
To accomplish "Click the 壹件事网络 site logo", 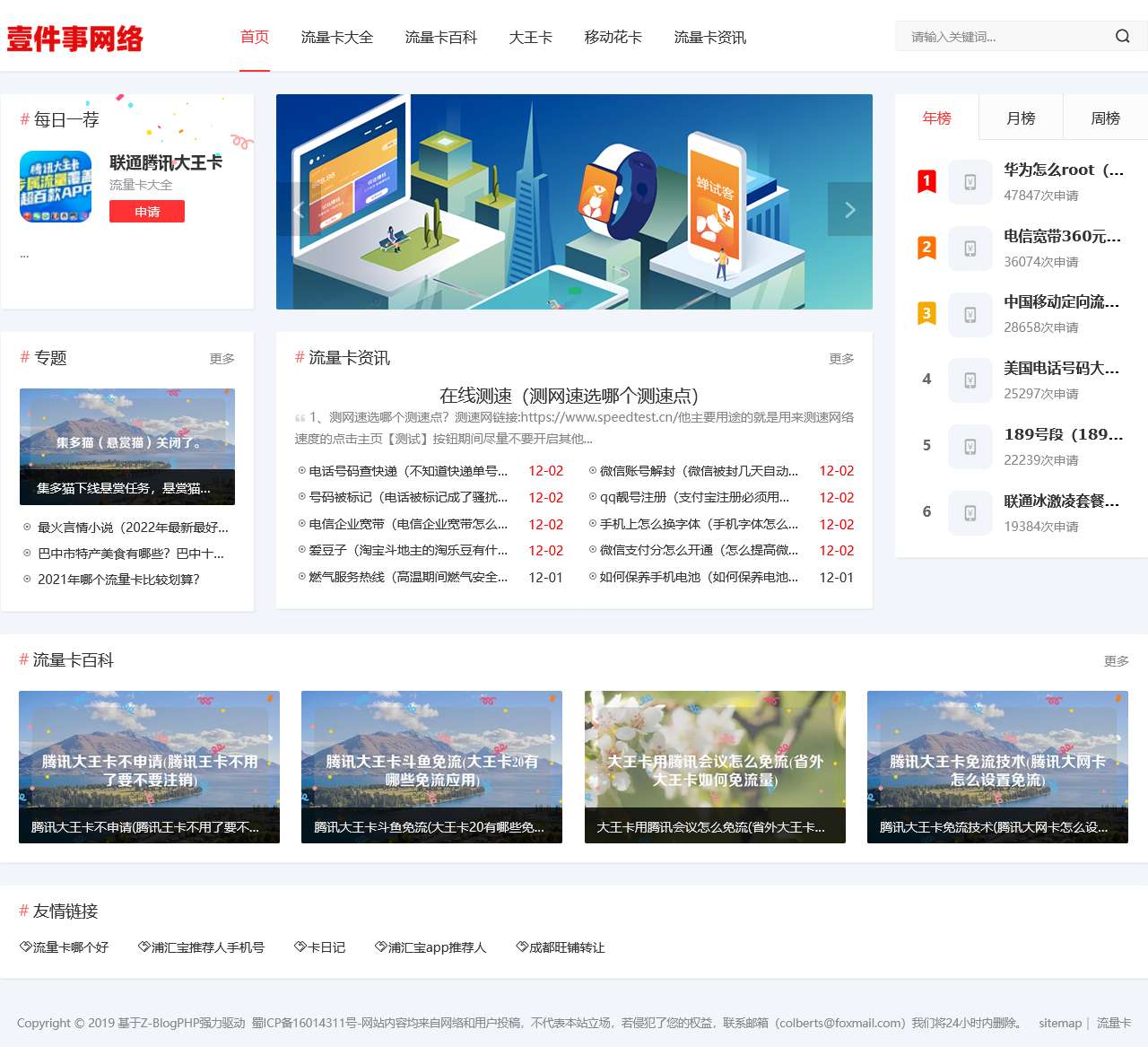I will pos(75,39).
